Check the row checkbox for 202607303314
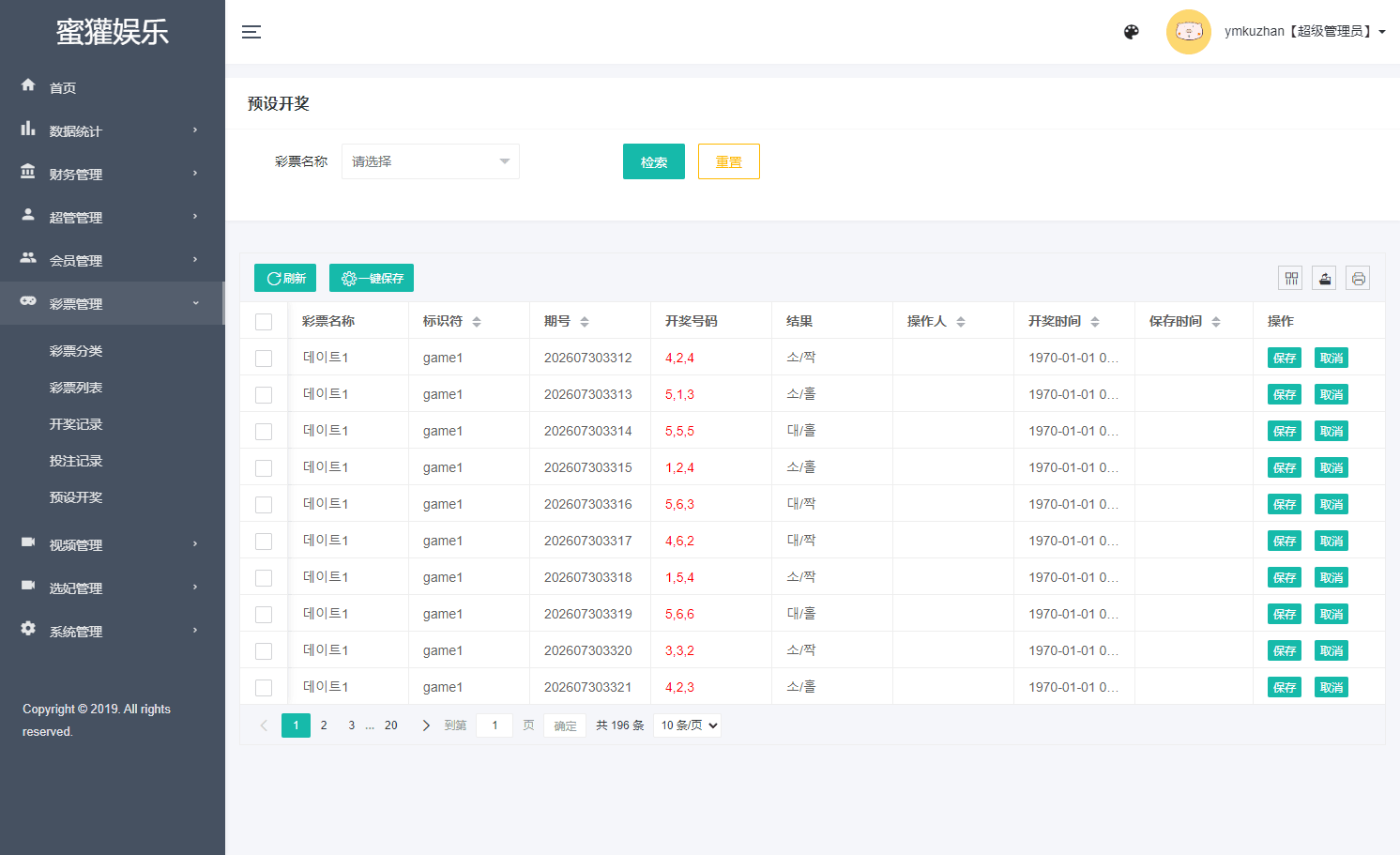 click(264, 432)
